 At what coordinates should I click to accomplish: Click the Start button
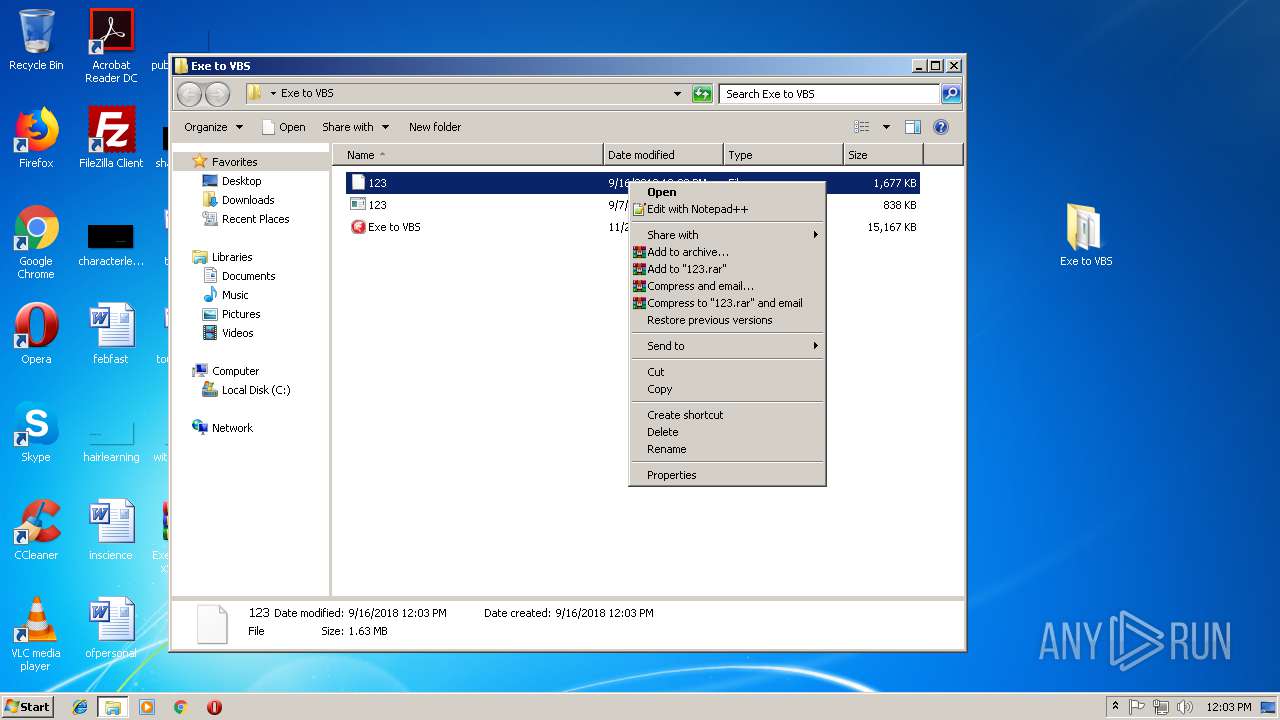(x=27, y=707)
